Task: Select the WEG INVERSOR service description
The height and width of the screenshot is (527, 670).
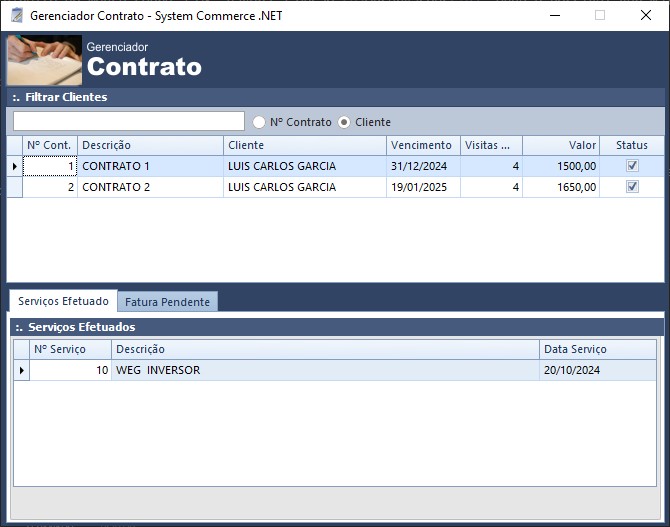Action: 325,370
